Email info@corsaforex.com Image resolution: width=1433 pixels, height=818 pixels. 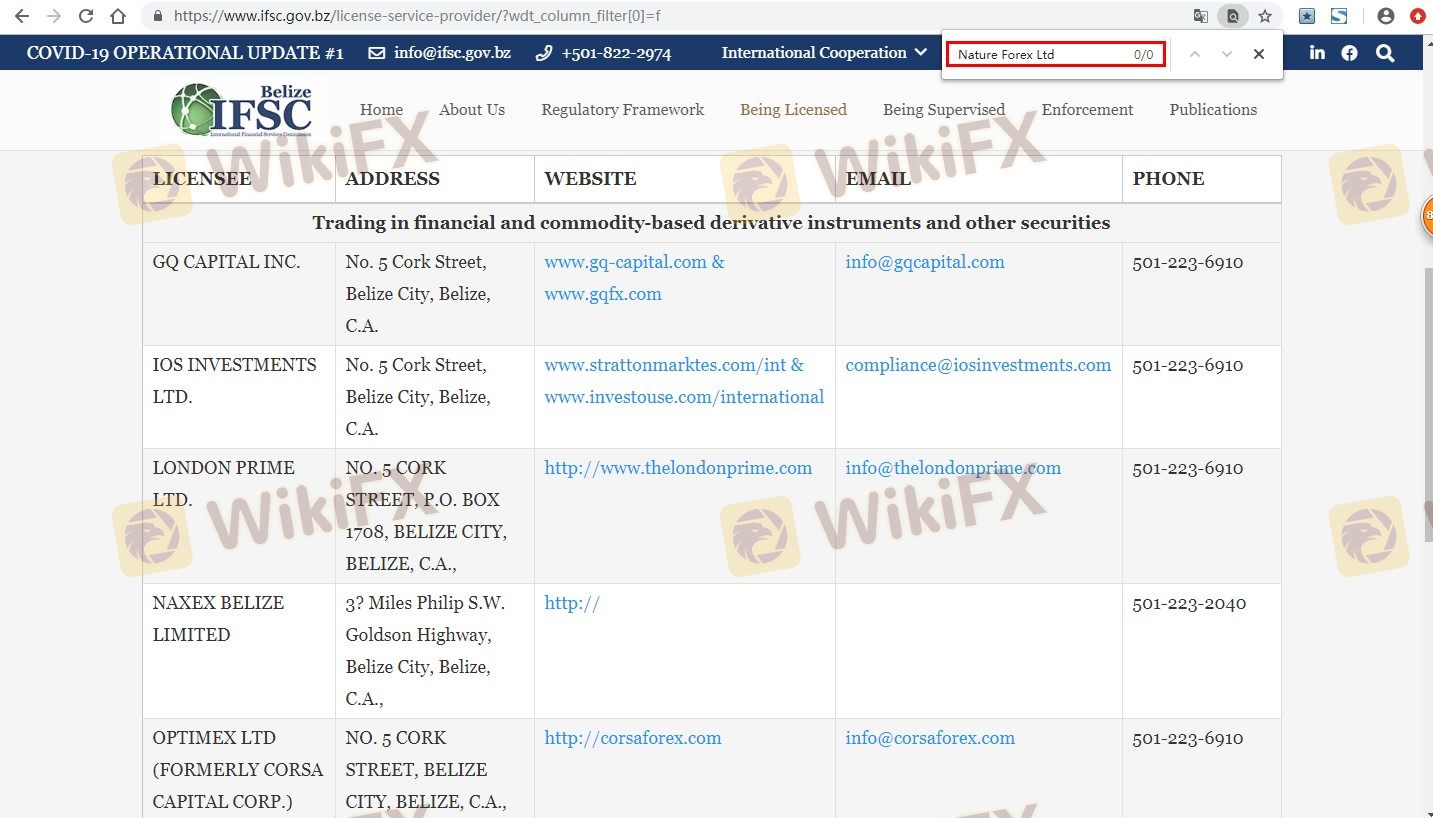(930, 738)
